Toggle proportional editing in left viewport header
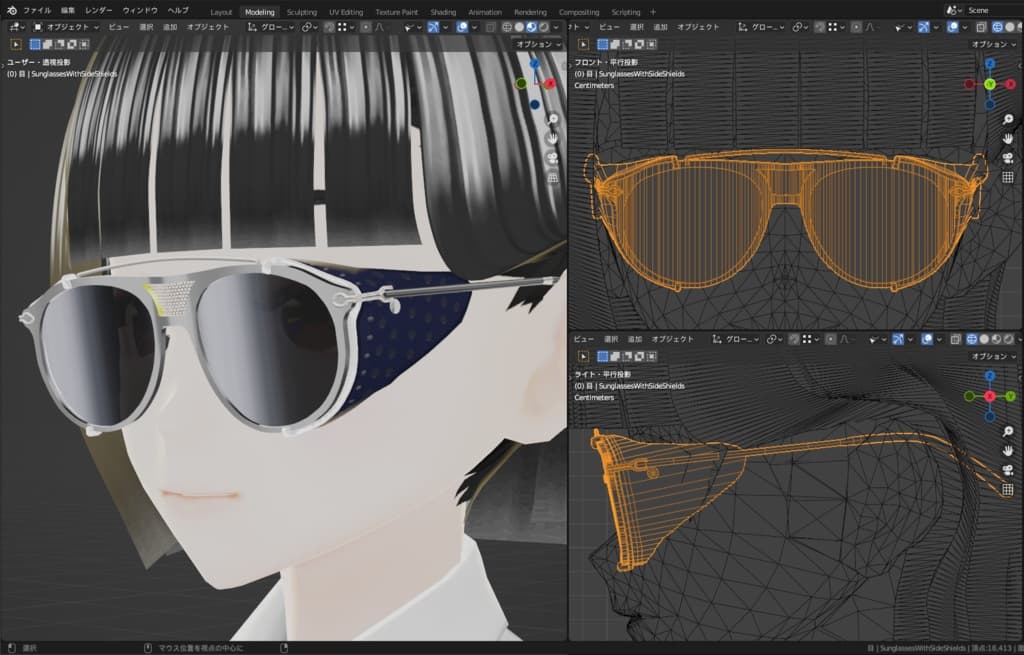The image size is (1024, 655). (x=365, y=27)
